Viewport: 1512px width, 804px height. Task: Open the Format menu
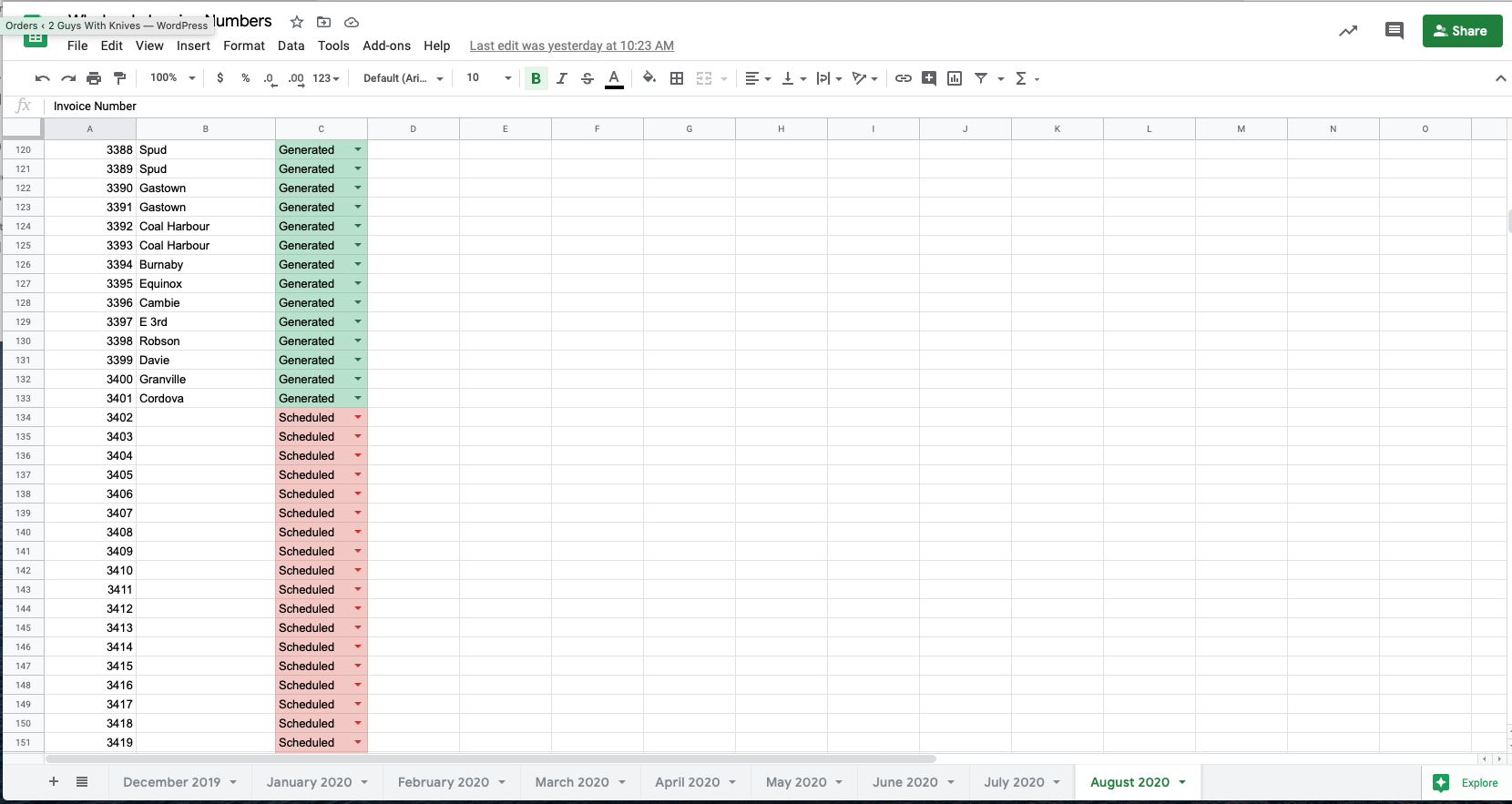tap(243, 46)
